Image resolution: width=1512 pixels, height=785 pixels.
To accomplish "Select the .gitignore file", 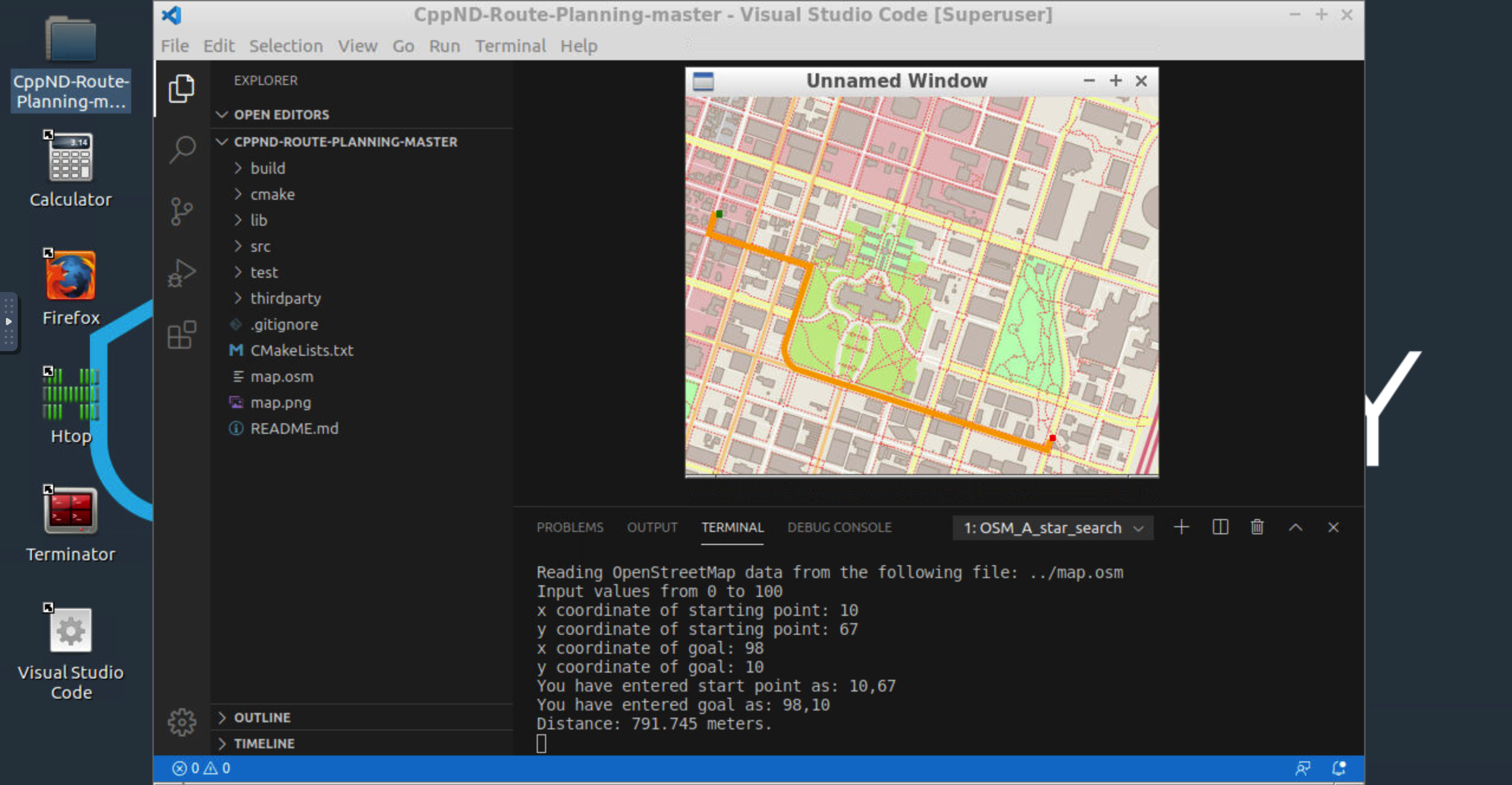I will click(362, 325).
